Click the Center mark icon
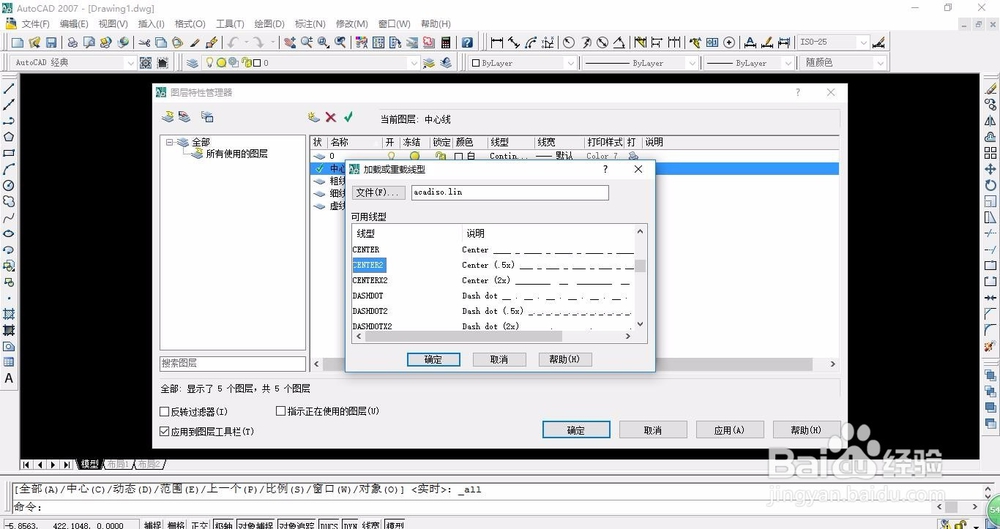1000x529 pixels. click(730, 43)
